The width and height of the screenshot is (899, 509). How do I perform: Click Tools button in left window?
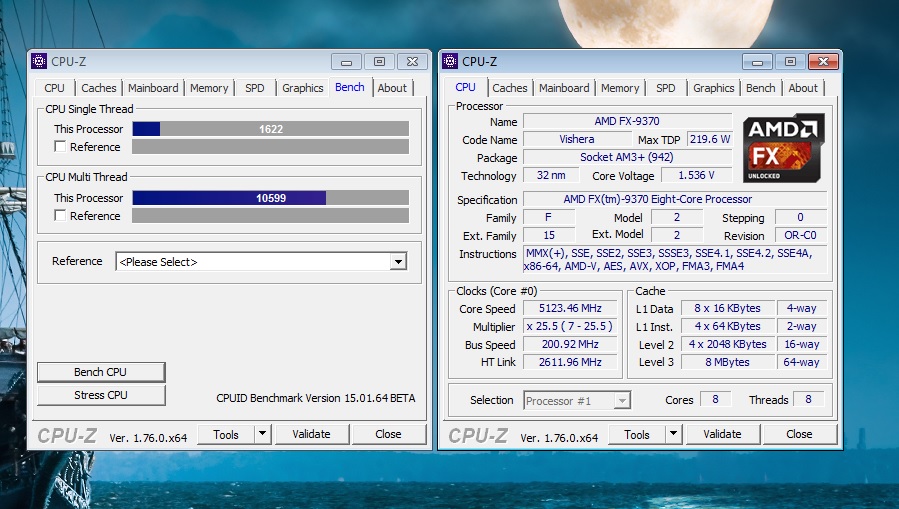[x=226, y=434]
